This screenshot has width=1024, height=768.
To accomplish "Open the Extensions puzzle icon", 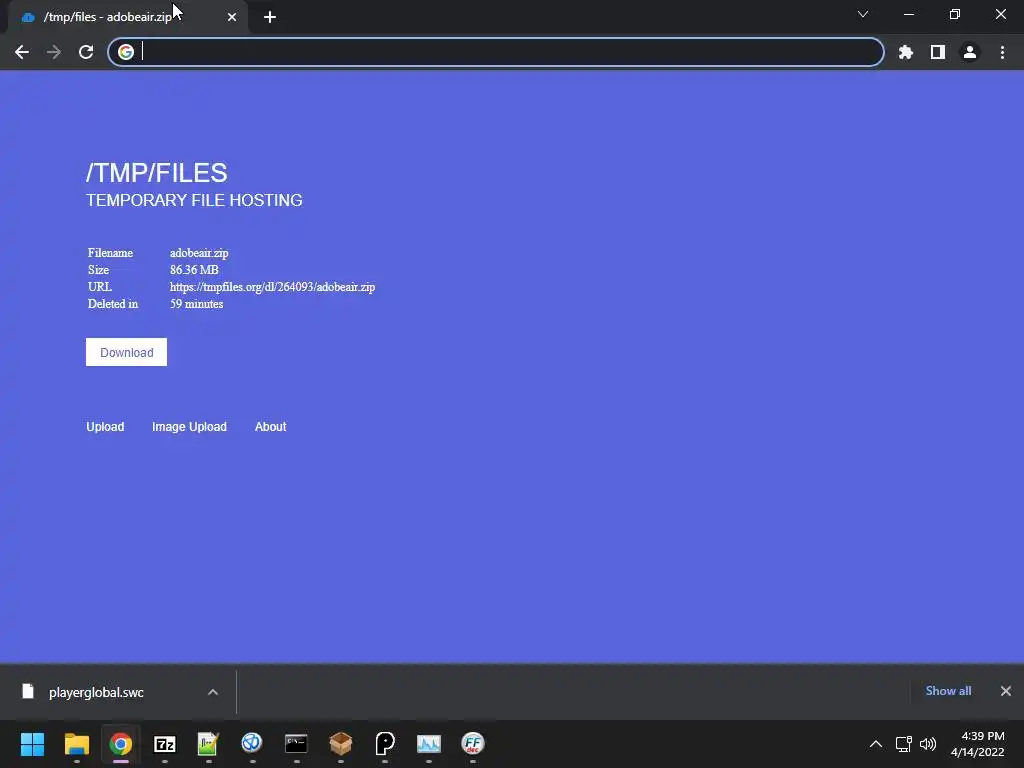I will tap(906, 52).
